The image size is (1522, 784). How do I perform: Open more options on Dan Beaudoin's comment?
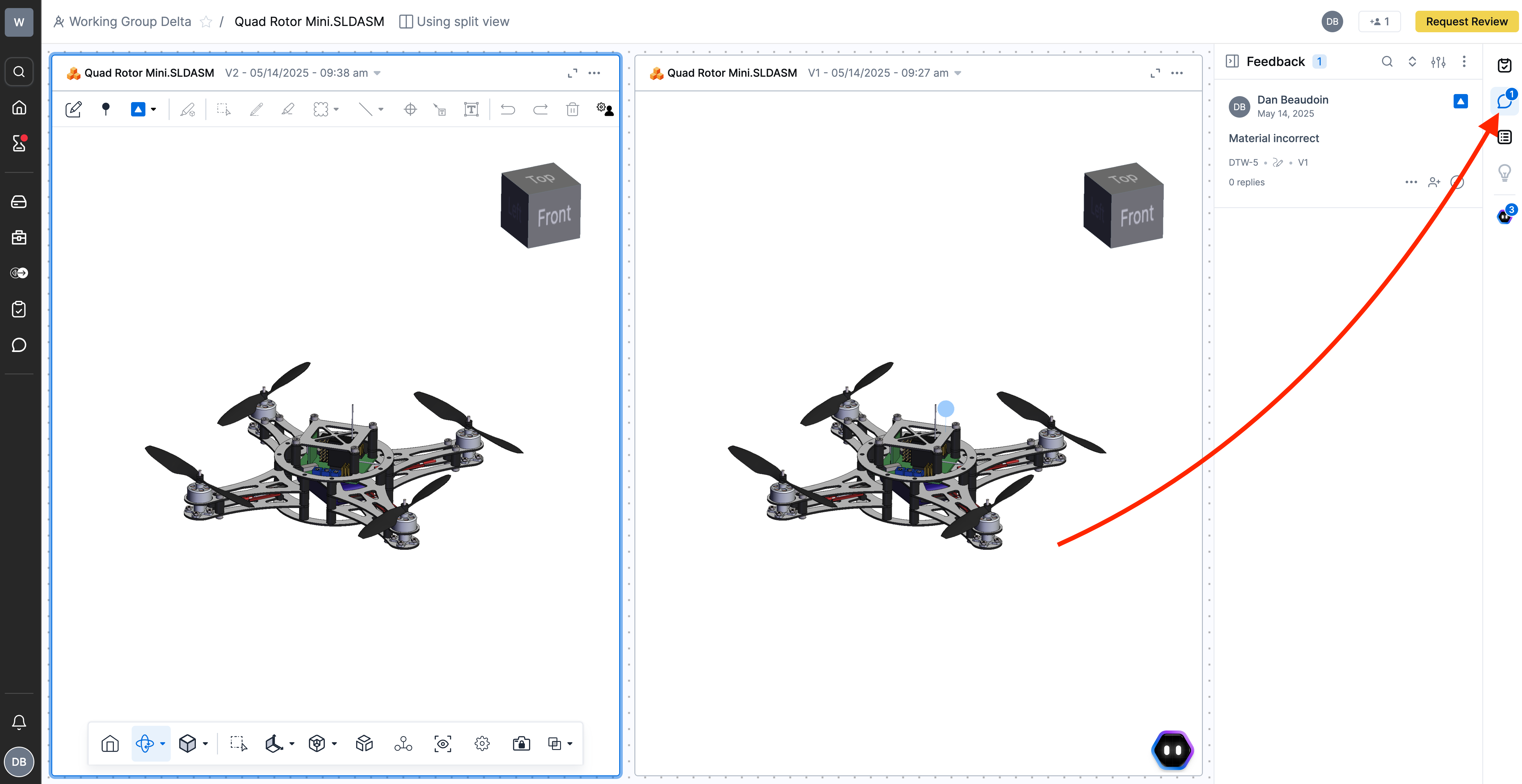click(1411, 182)
